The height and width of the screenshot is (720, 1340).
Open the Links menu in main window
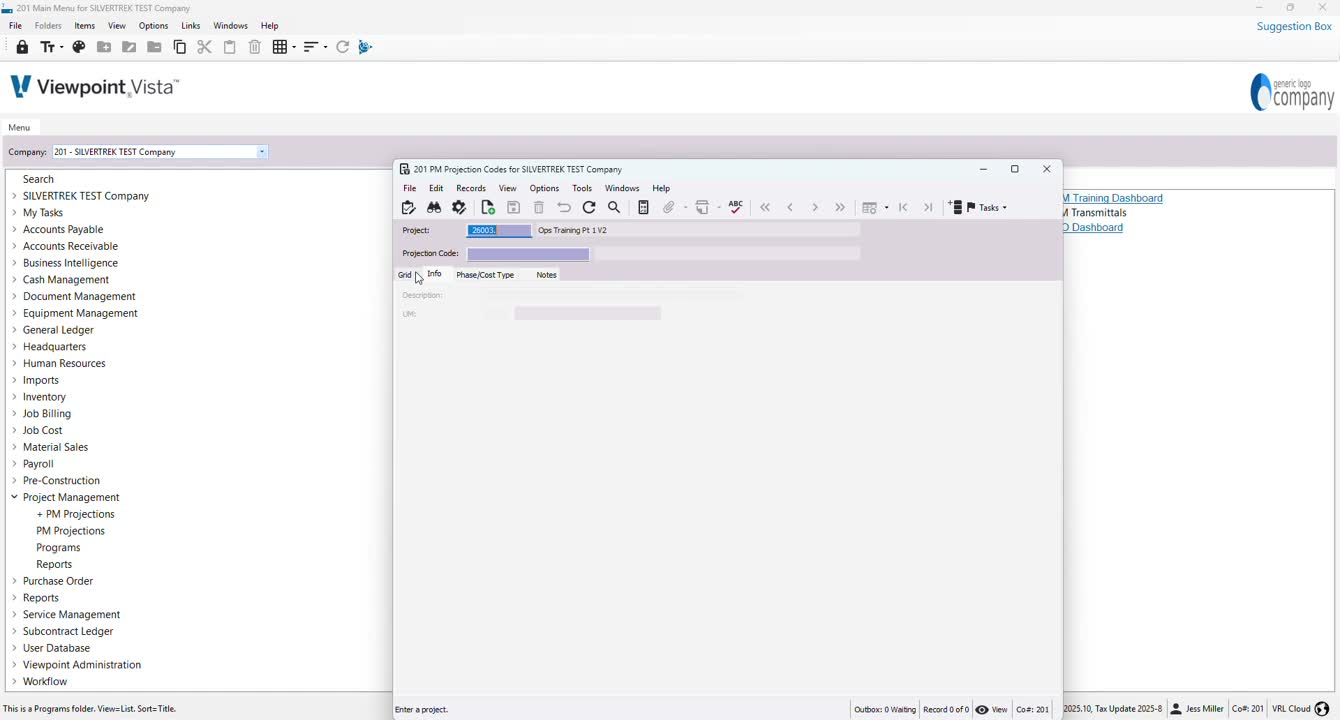(x=191, y=26)
